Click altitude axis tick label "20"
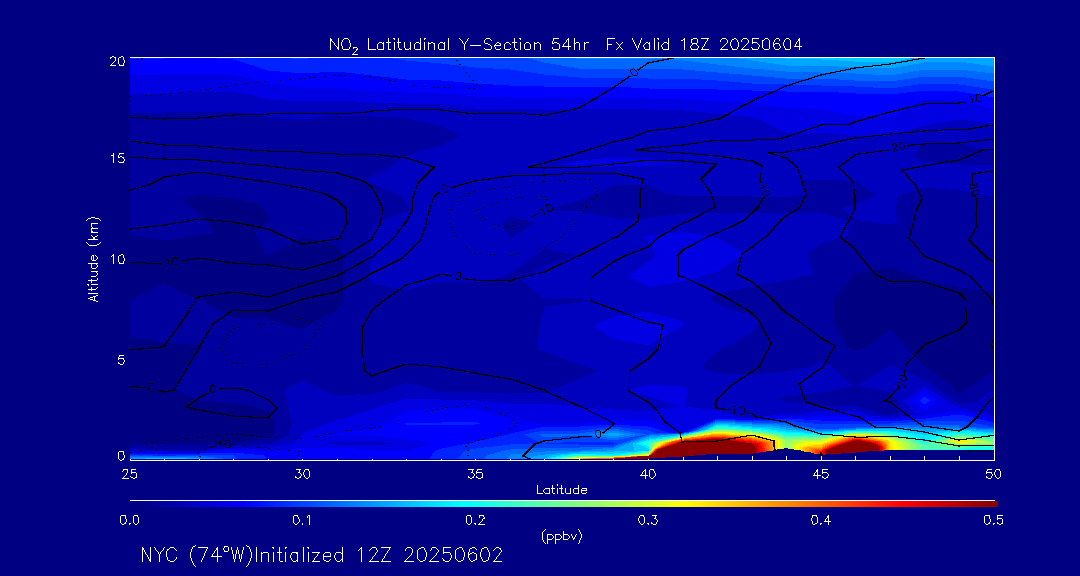Image resolution: width=1080 pixels, height=576 pixels. pos(117,61)
